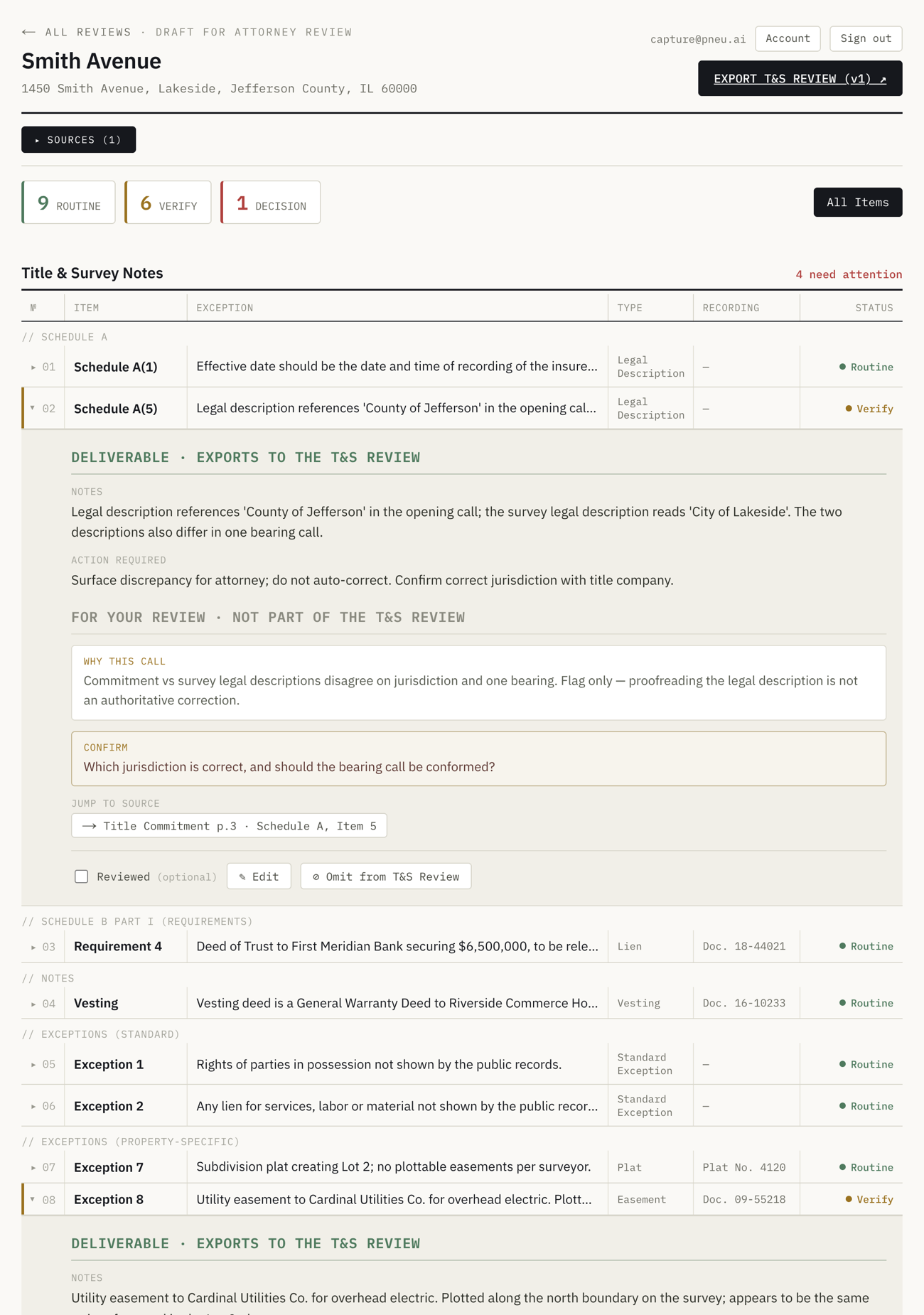Omit Schedule A(5) from T&S Review
This screenshot has width=924, height=1315.
(x=386, y=876)
